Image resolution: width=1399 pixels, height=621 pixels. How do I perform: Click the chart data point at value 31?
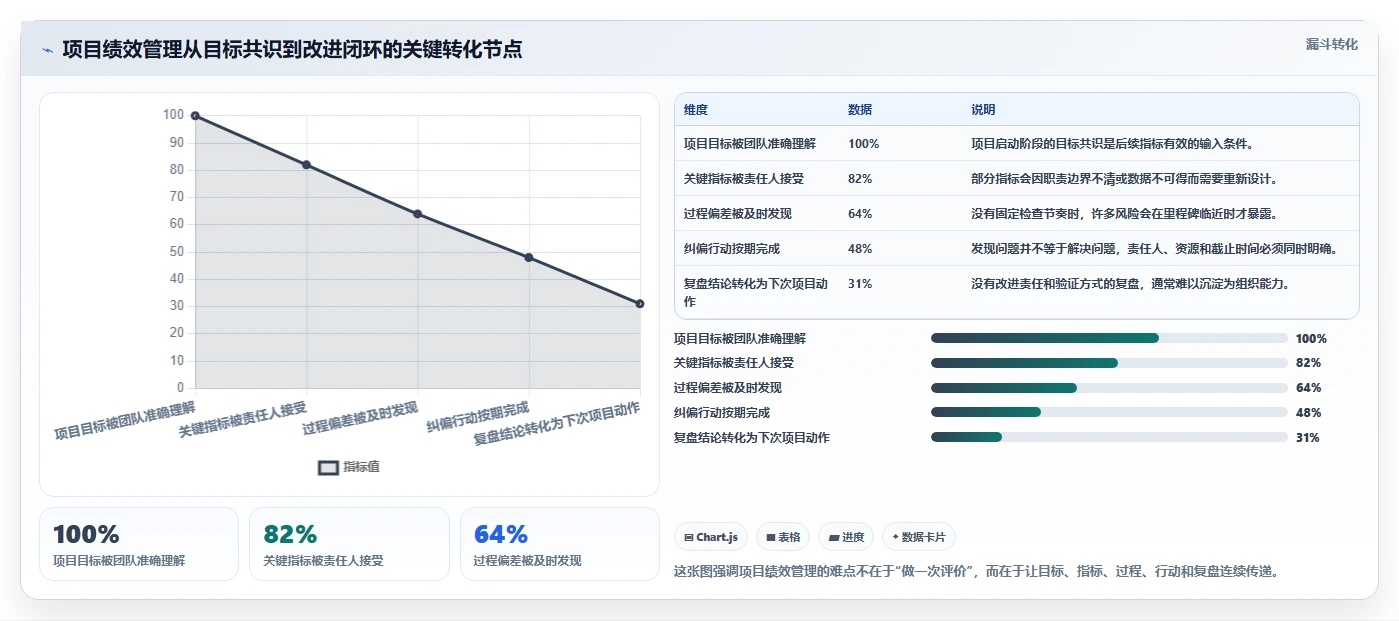[x=640, y=303]
